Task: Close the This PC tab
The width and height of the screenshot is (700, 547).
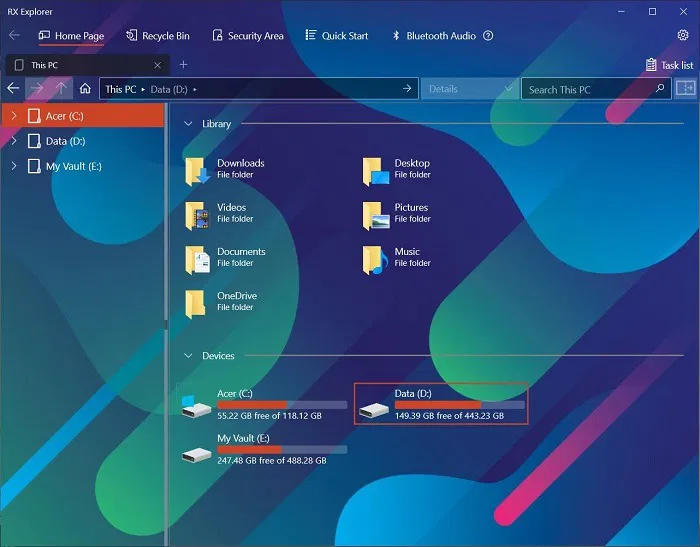Action: coord(158,65)
